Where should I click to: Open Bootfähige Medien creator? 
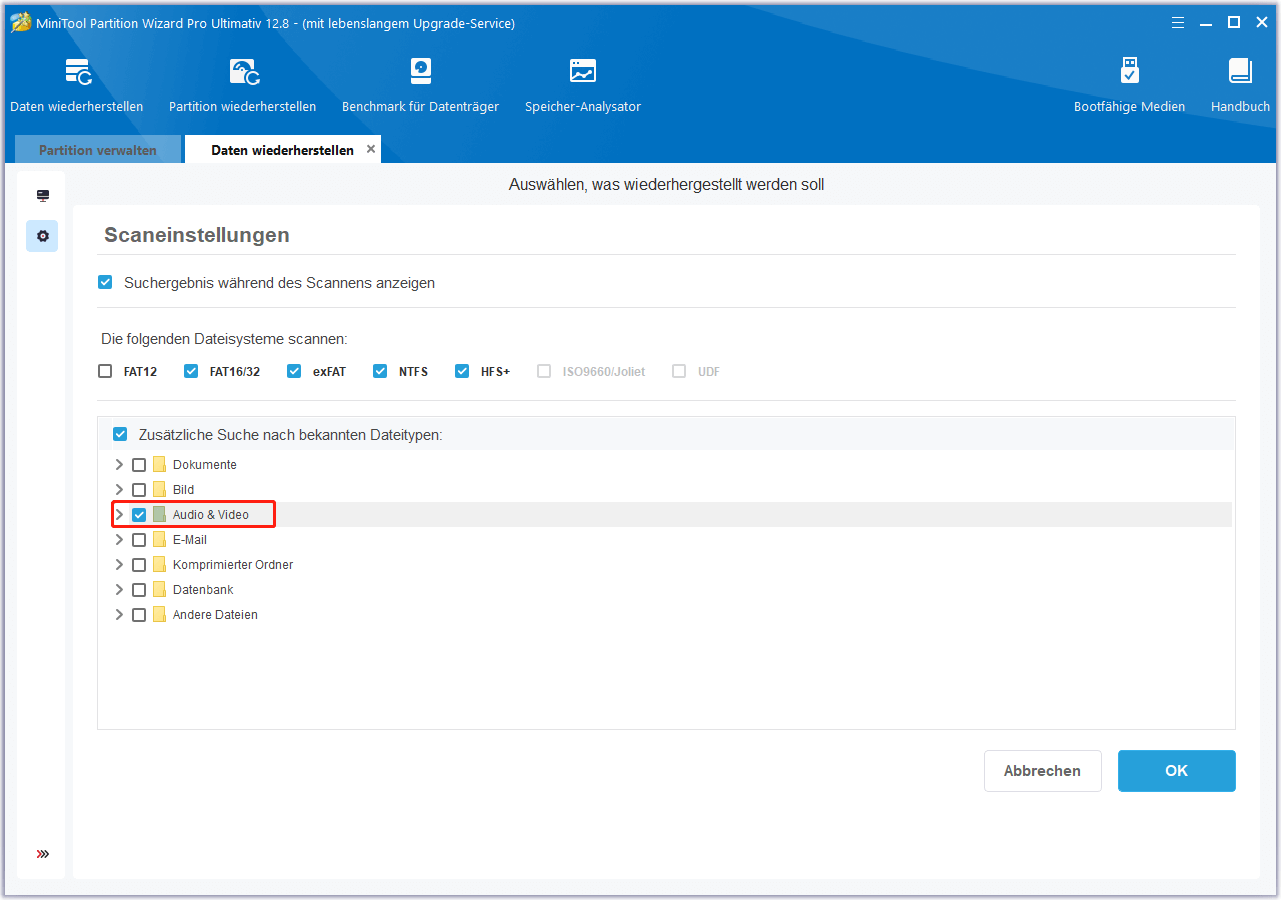point(1129,85)
